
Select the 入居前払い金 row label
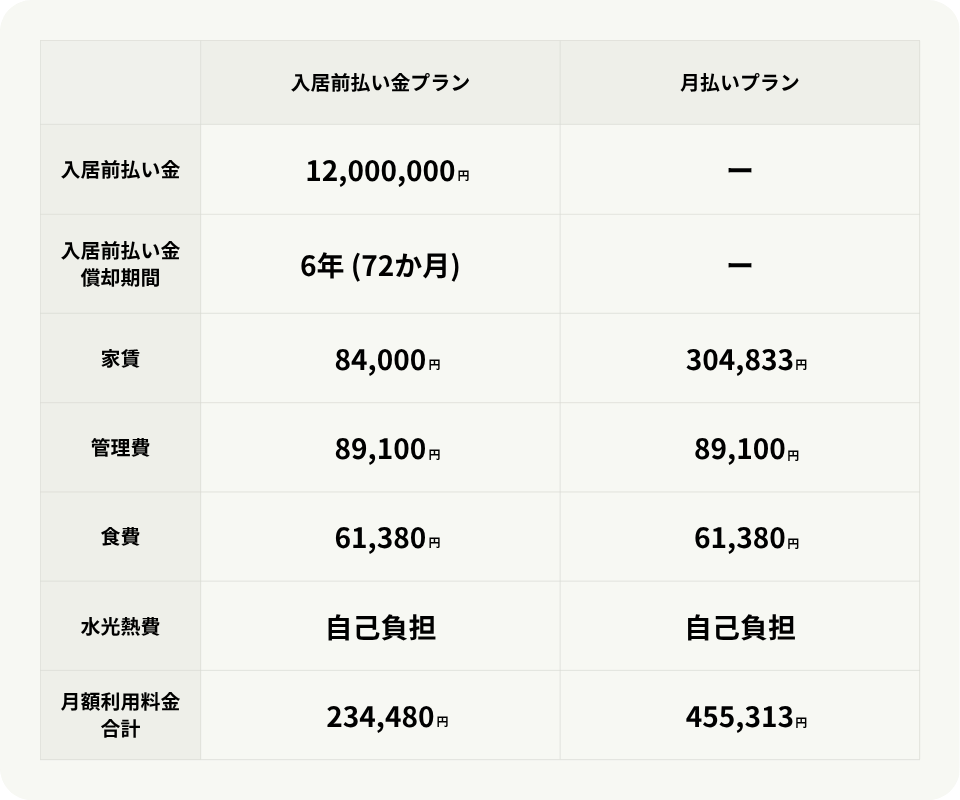coord(120,170)
